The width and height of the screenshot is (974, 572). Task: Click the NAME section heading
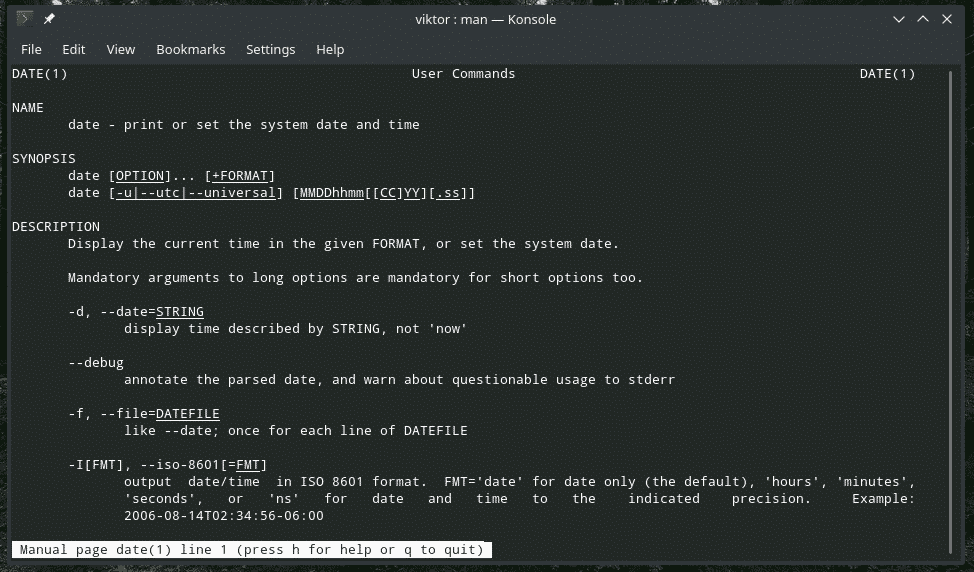pos(28,108)
